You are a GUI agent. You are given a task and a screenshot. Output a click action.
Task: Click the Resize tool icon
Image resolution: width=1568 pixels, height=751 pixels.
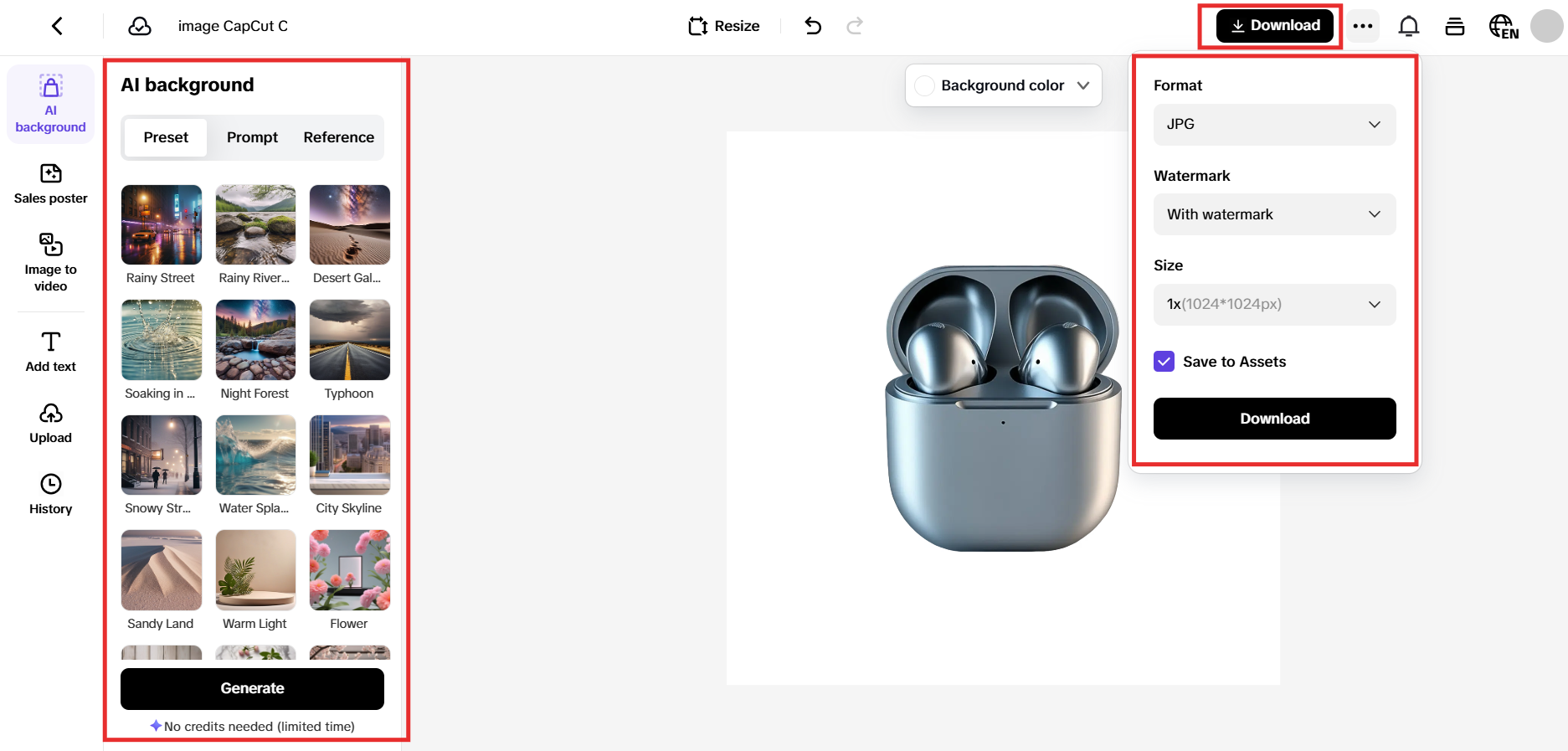[698, 26]
